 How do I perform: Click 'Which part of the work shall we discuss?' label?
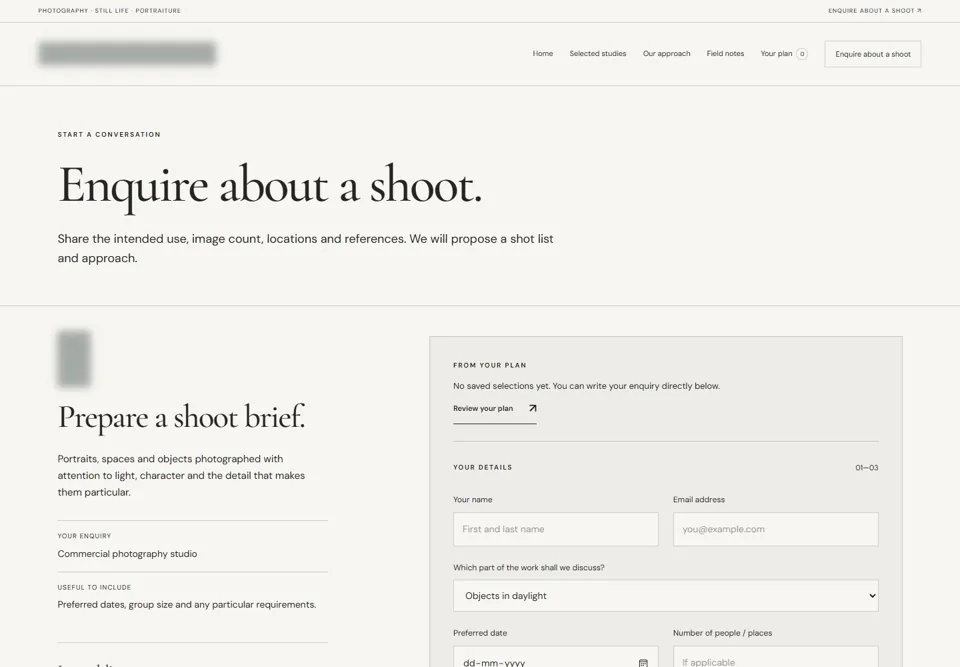(x=528, y=568)
